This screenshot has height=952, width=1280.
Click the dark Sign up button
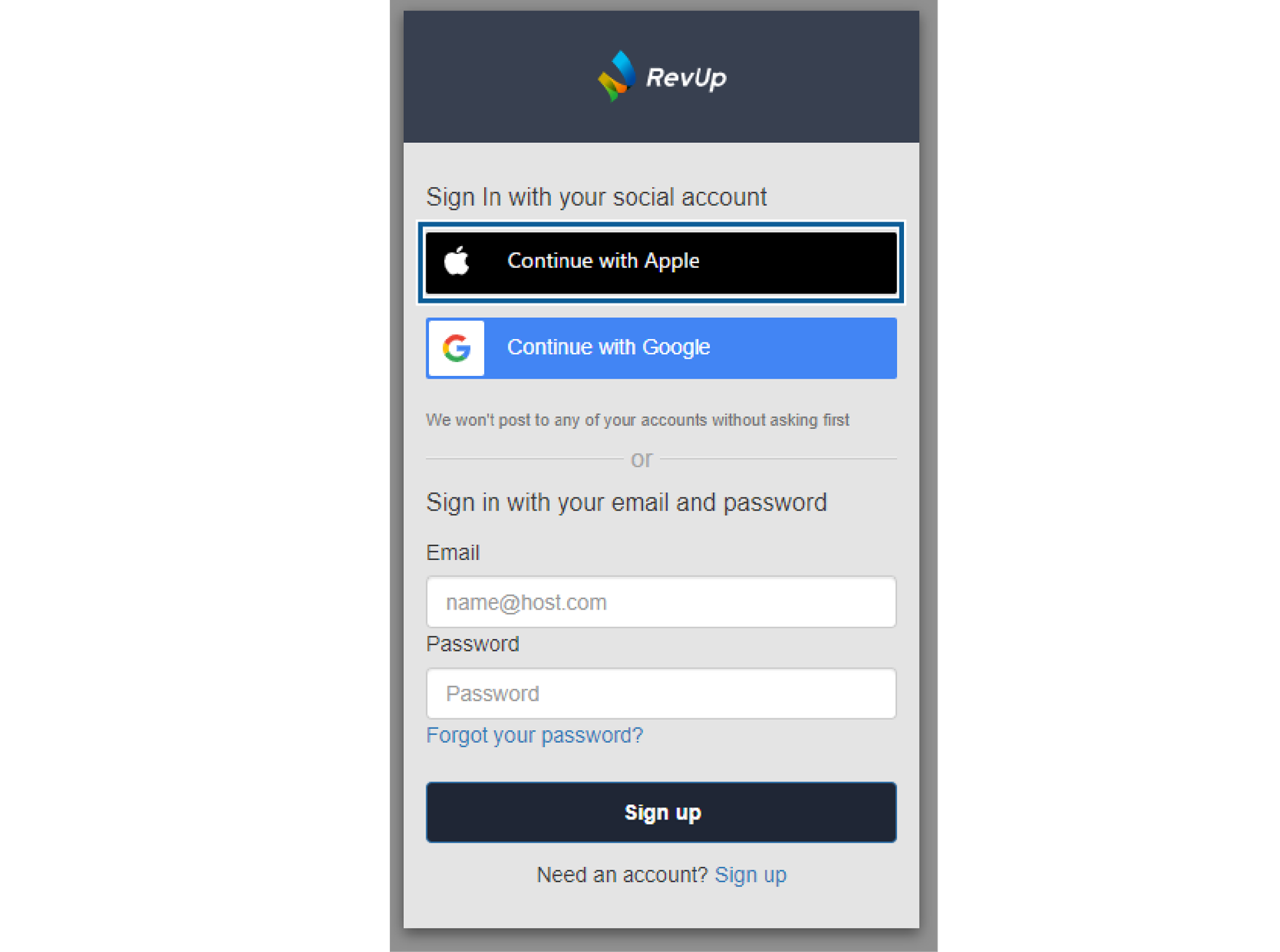coord(661,812)
